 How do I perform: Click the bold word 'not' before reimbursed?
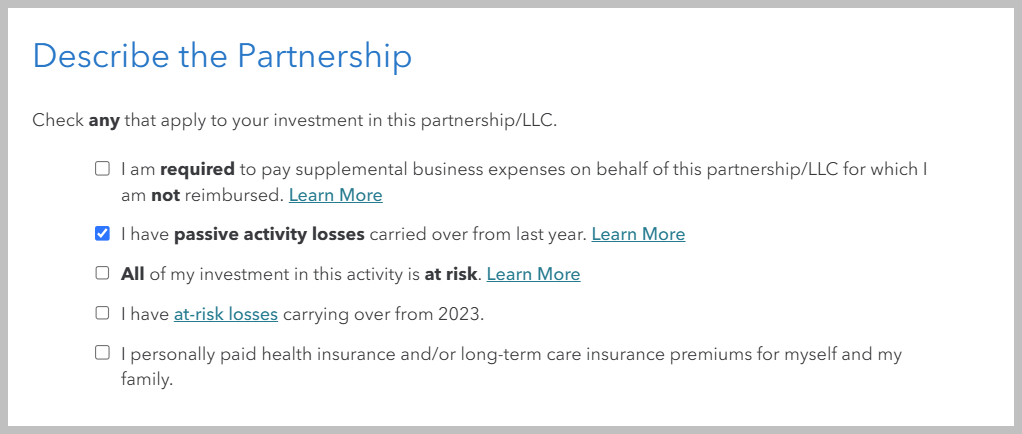(x=166, y=195)
